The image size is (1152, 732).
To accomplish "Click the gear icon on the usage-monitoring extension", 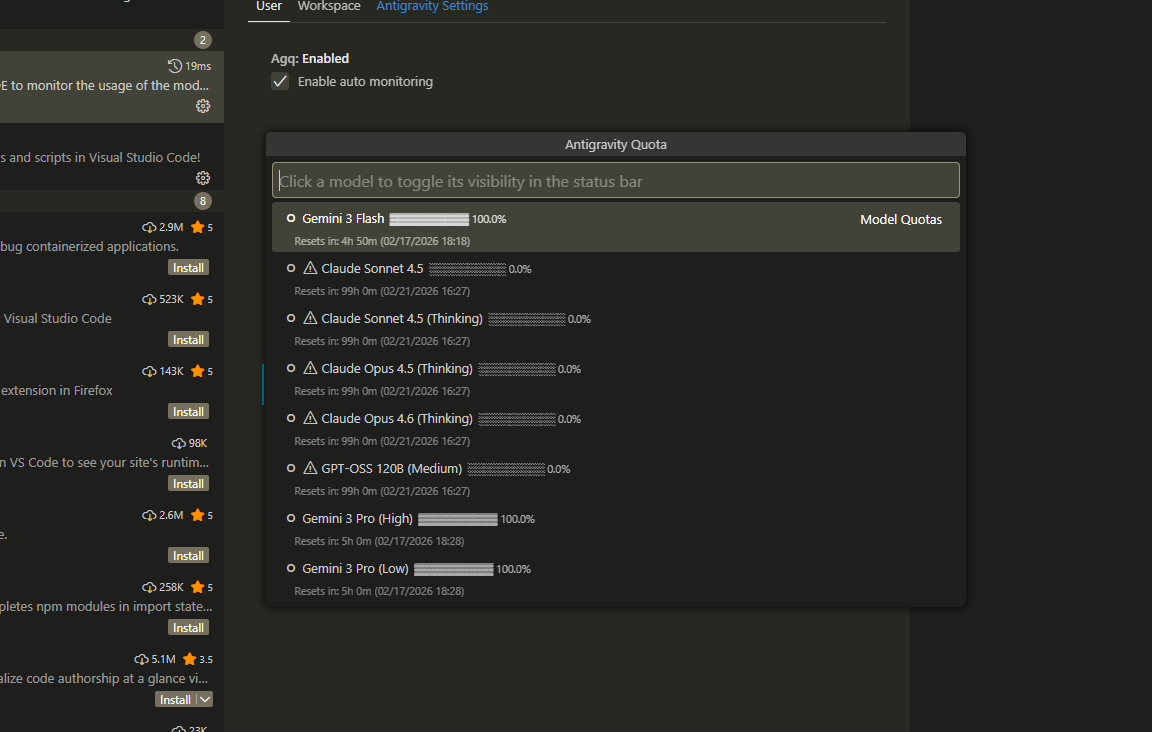I will (x=203, y=106).
